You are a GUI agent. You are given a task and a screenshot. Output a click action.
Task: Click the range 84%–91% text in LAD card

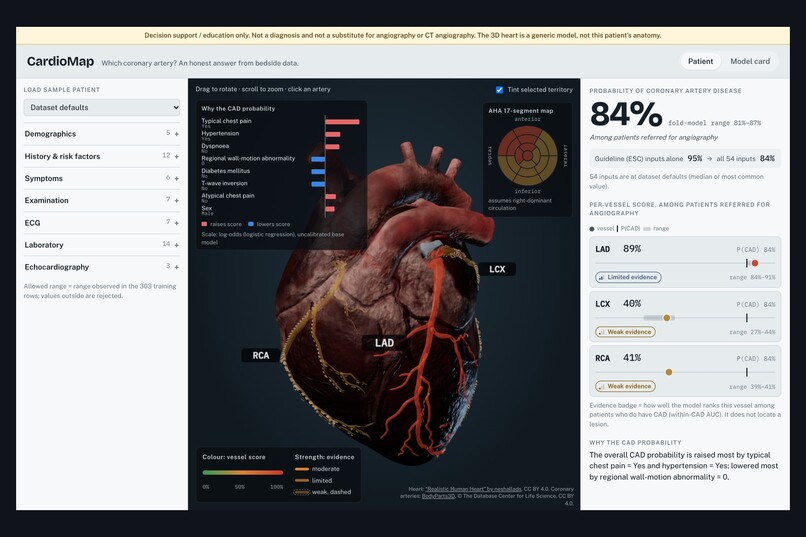(752, 277)
